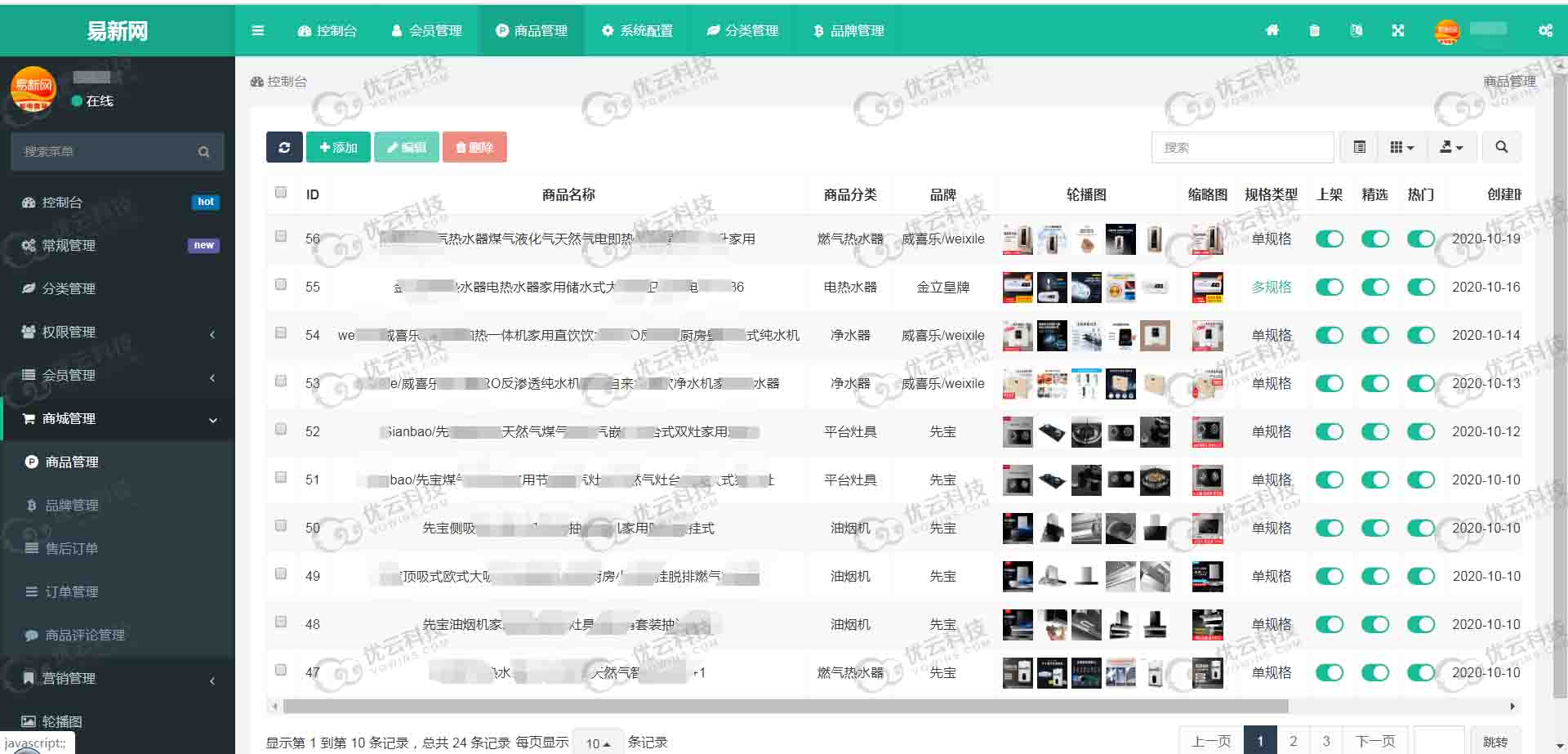The height and width of the screenshot is (754, 1568).
Task: Select the checkbox for product ID 47
Action: [281, 670]
